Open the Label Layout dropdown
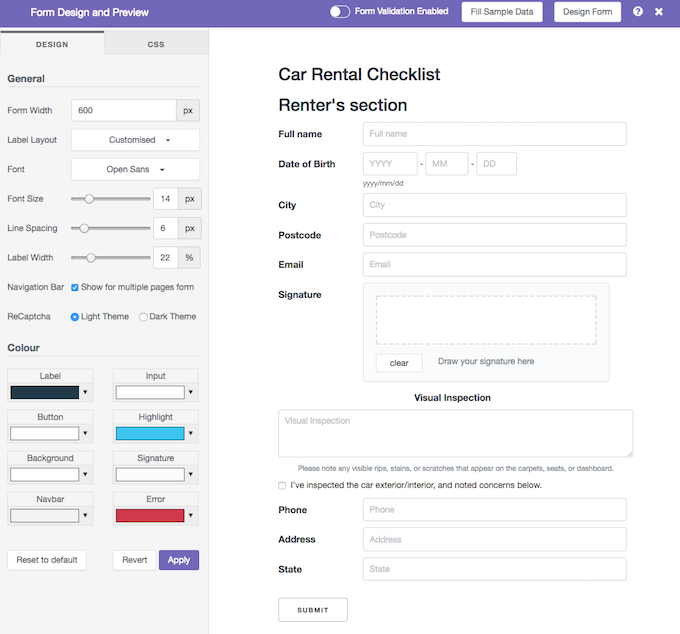The width and height of the screenshot is (680, 634). 135,140
